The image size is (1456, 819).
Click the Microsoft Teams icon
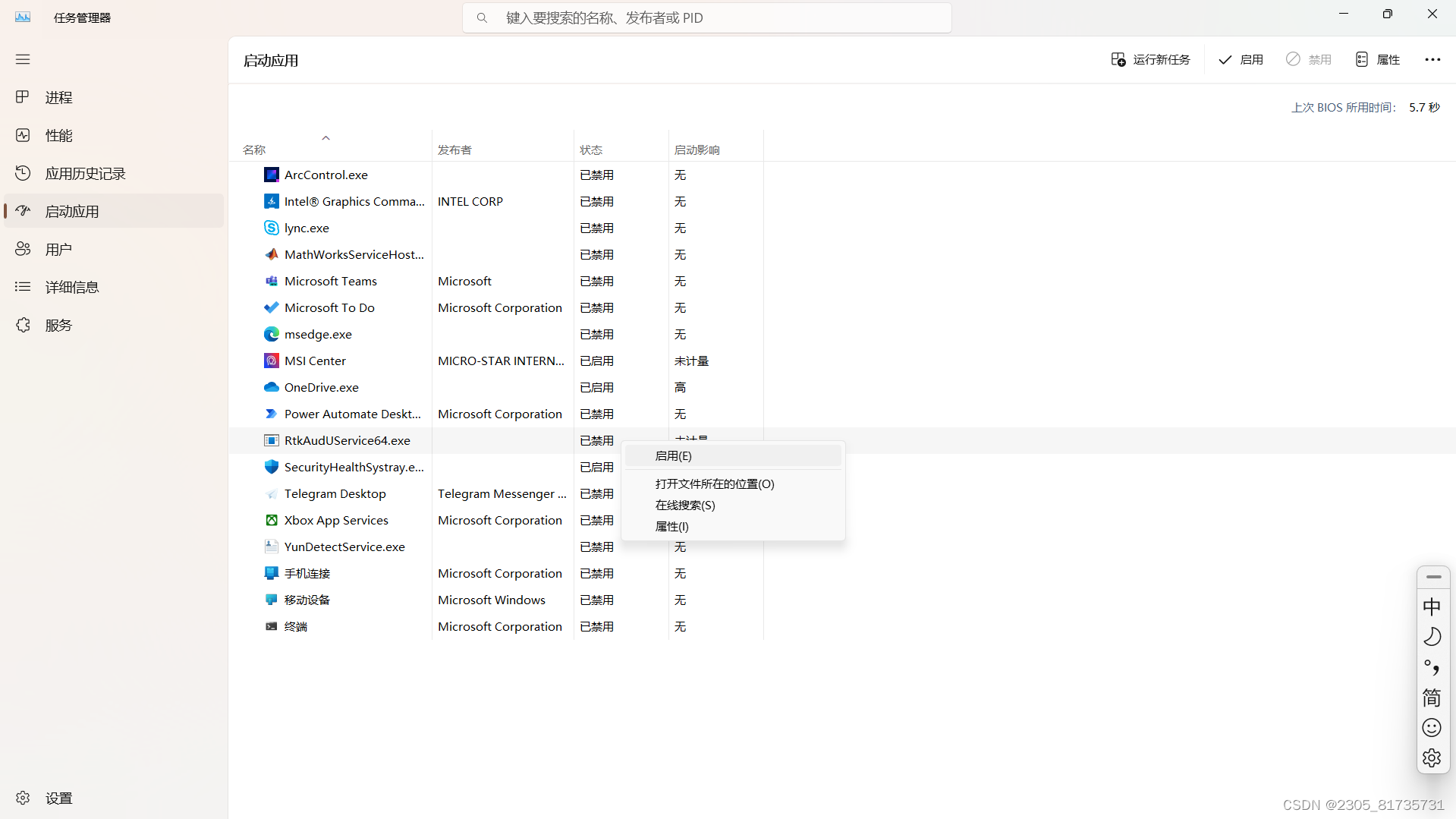pos(271,281)
